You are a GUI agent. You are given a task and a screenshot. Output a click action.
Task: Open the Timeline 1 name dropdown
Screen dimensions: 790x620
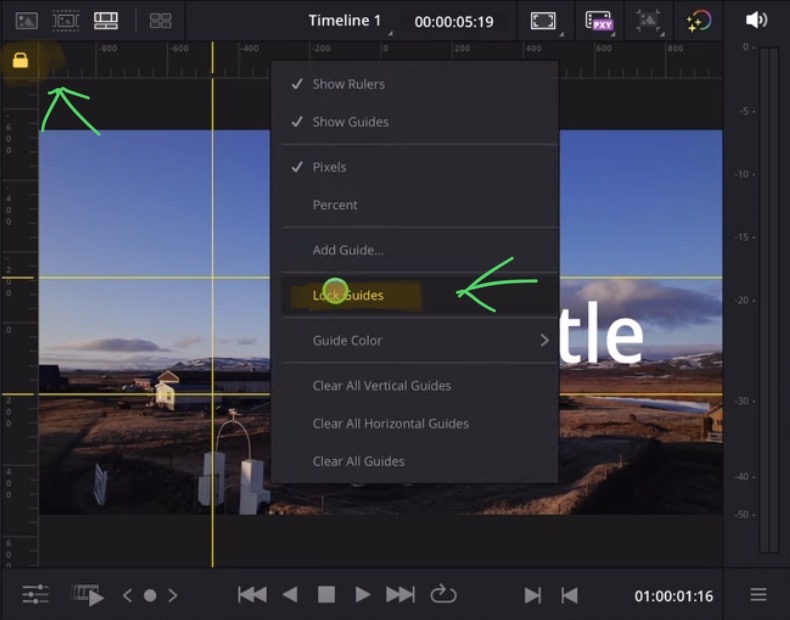point(346,21)
